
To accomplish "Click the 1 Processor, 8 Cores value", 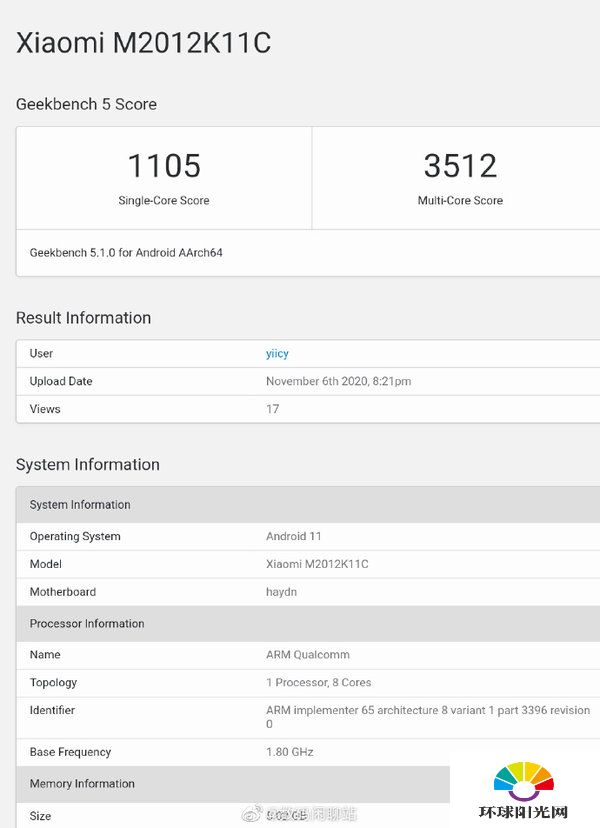I will [x=318, y=682].
